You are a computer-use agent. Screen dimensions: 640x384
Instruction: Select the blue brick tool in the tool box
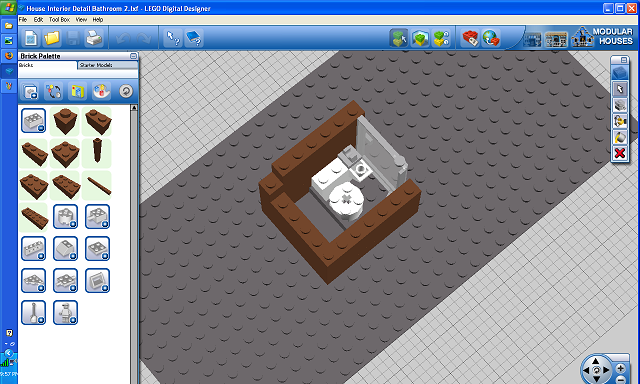click(x=620, y=73)
